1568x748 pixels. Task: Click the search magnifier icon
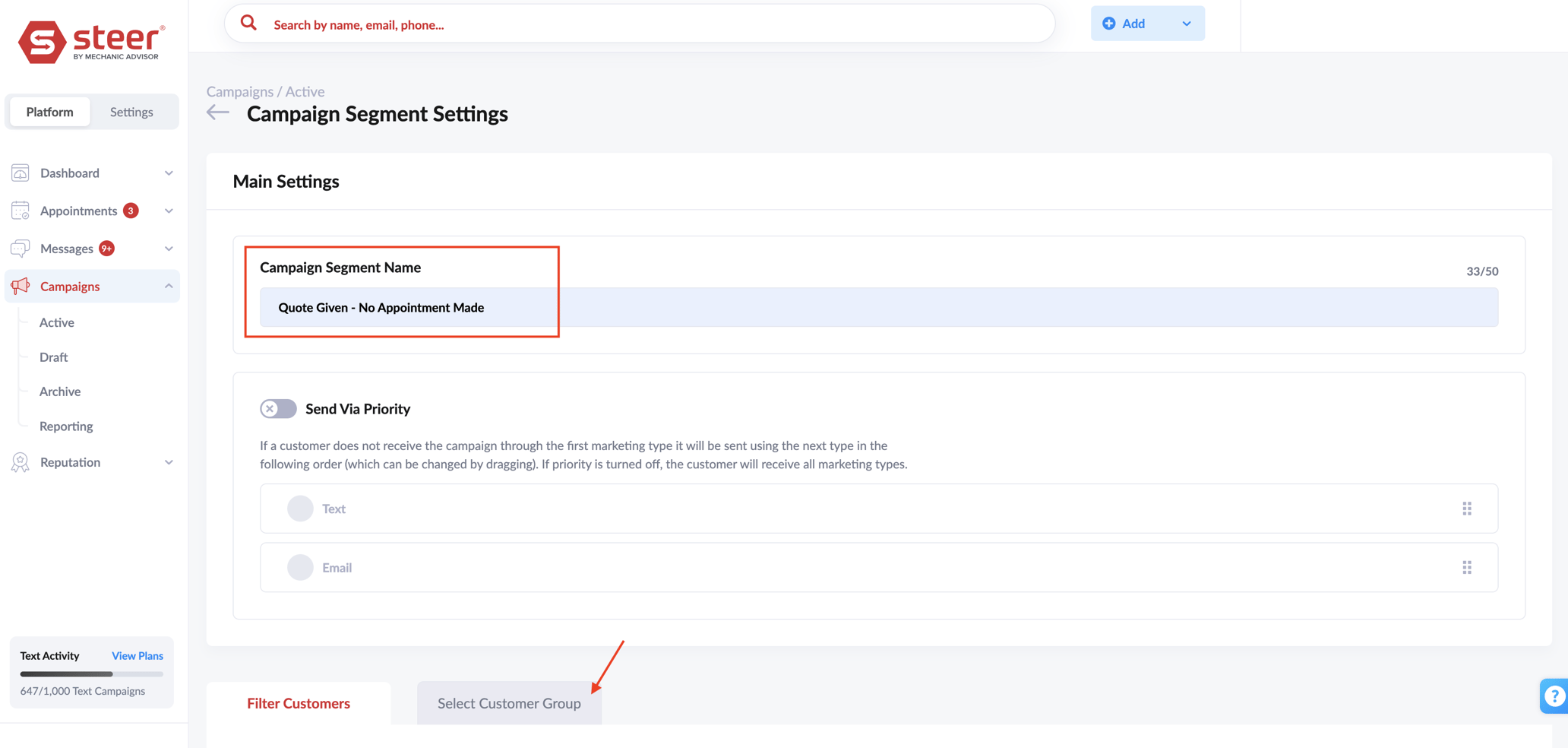point(248,23)
